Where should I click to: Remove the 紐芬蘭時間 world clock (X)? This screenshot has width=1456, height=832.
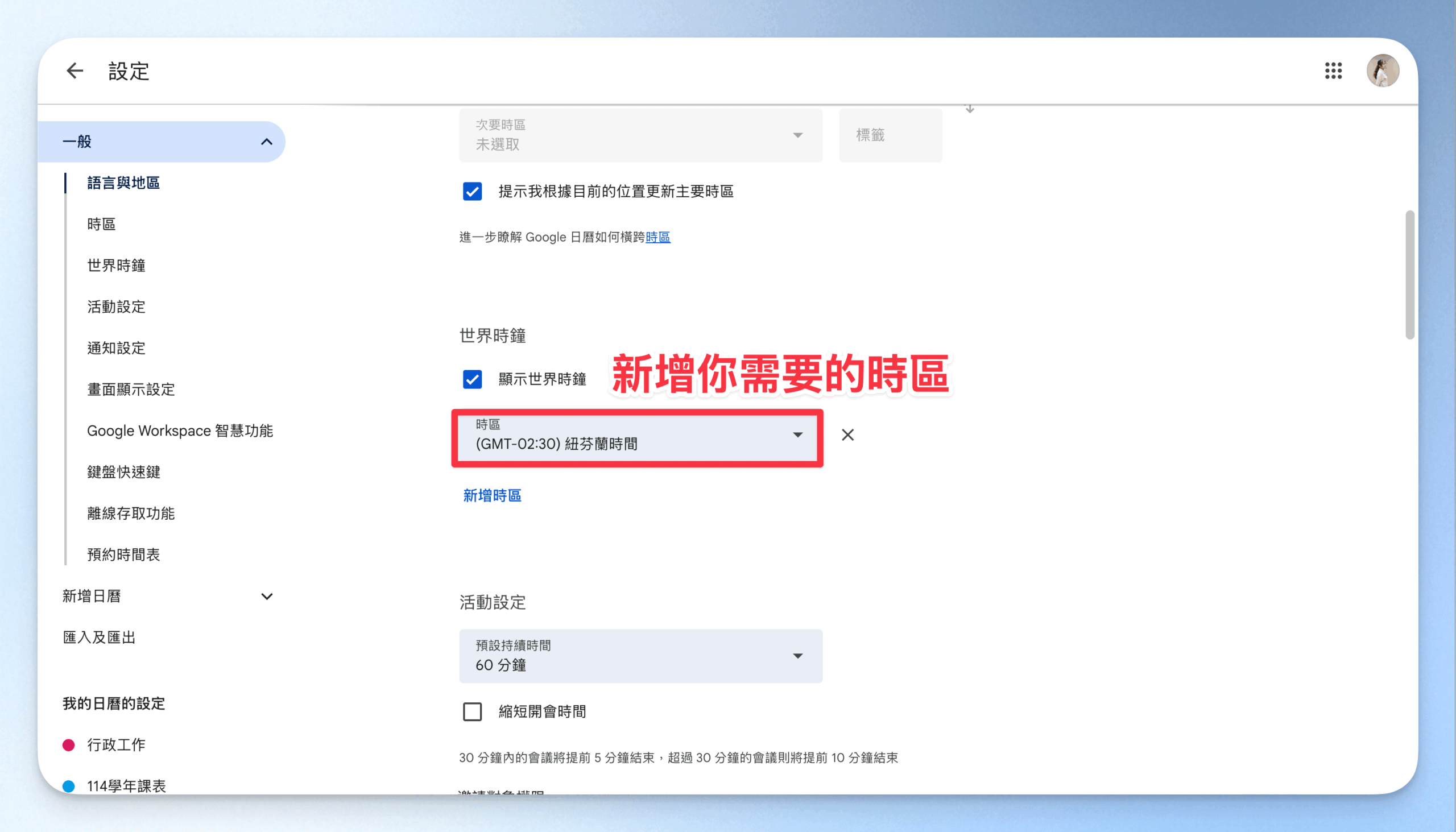847,435
